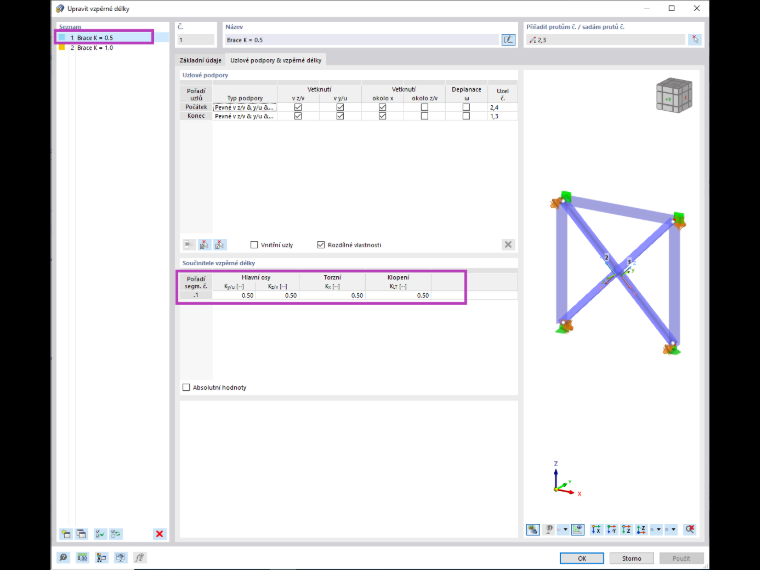Click the grayed numbering icon in preview toolbar
The width and height of the screenshot is (760, 570).
pyautogui.click(x=549, y=529)
